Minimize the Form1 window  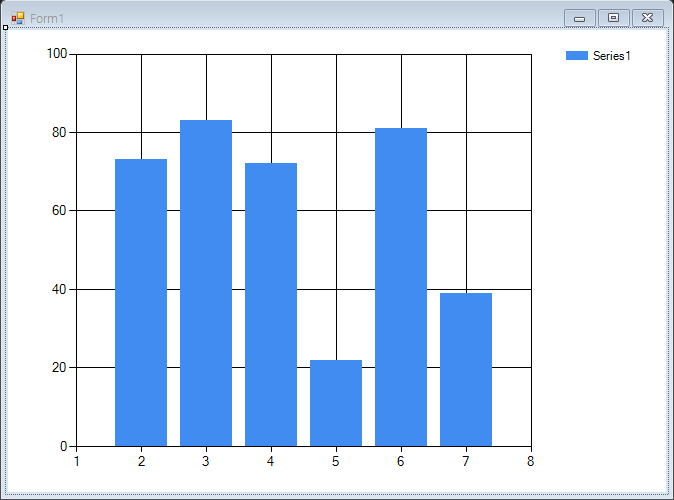579,18
